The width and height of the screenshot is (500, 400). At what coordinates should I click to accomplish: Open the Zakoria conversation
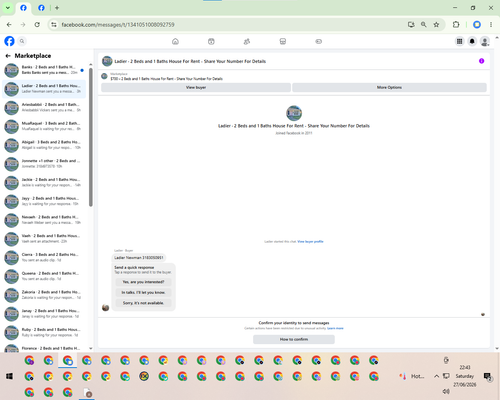(44, 295)
